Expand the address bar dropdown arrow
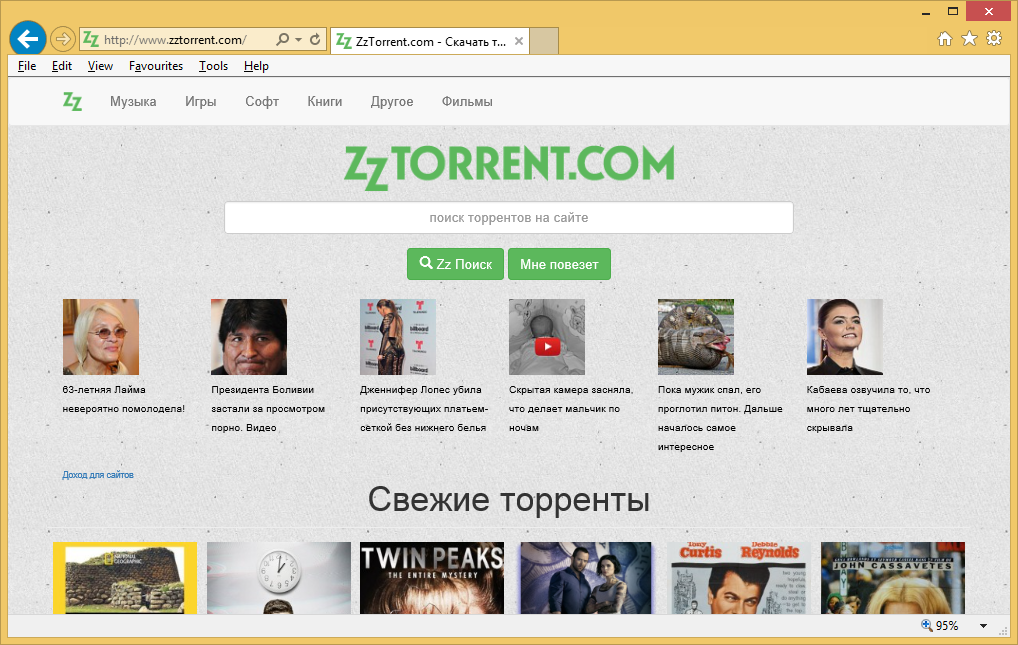This screenshot has height=645, width=1018. point(299,40)
